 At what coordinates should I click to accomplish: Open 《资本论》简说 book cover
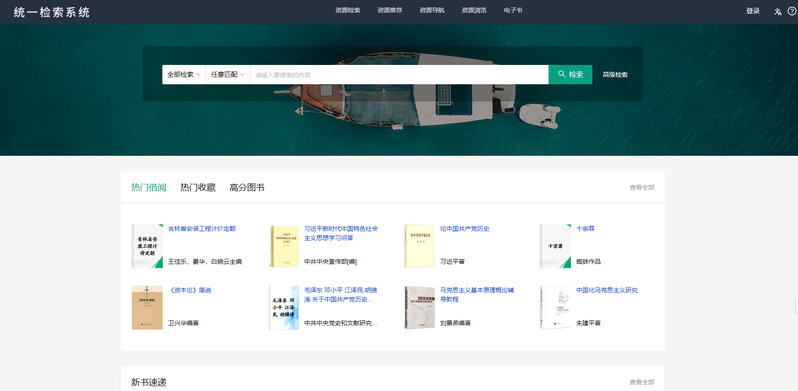tap(147, 308)
